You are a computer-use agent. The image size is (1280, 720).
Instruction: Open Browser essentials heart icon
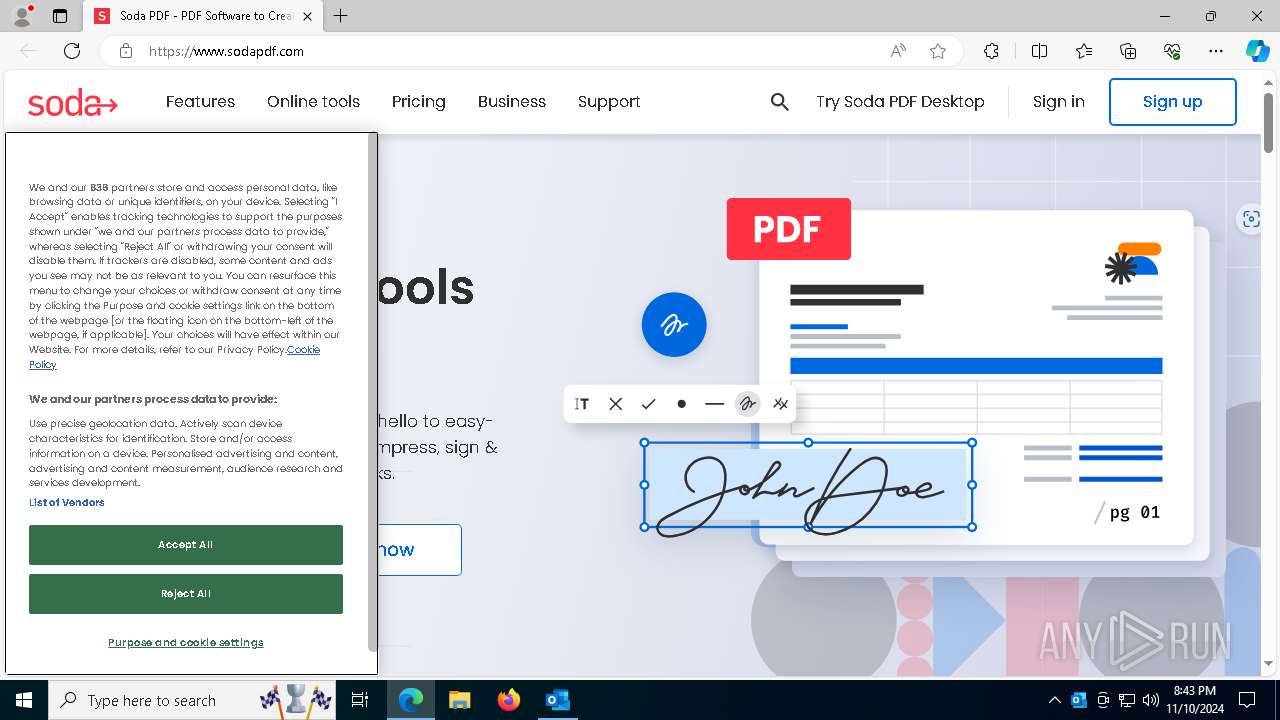[x=1173, y=51]
